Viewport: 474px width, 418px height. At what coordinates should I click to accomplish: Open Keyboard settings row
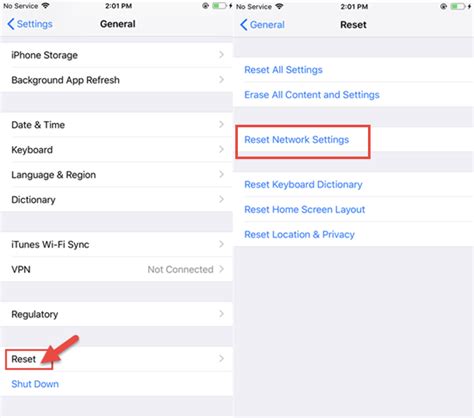coord(116,150)
